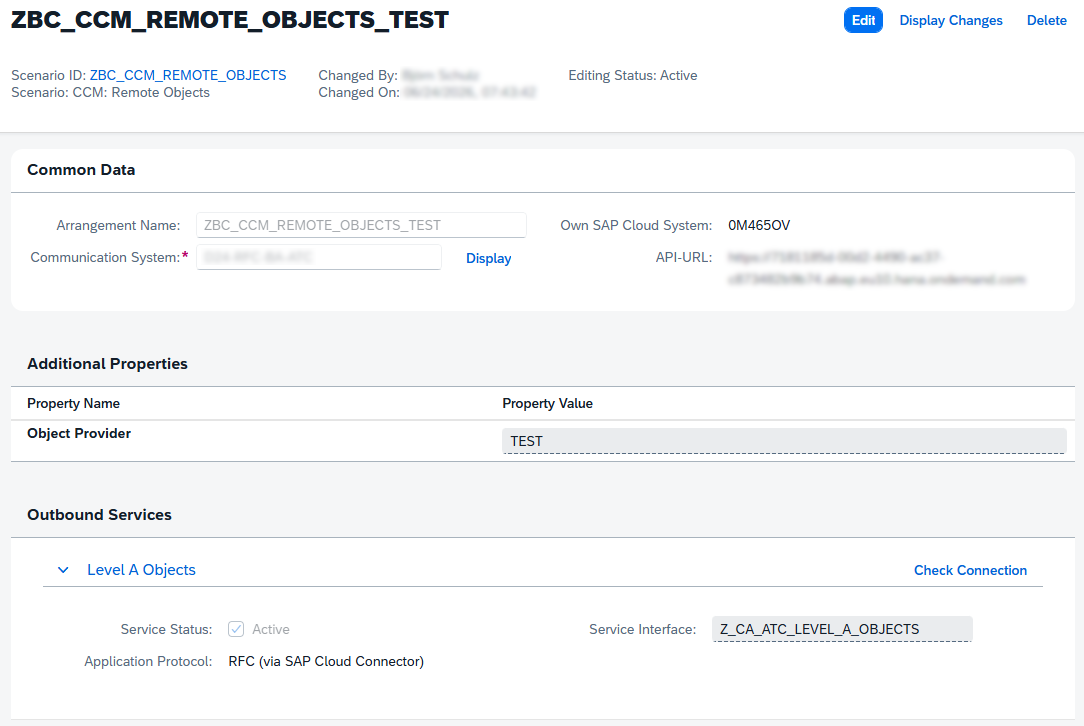Image resolution: width=1084 pixels, height=726 pixels.
Task: Open the ZBC_CCM_REMOTE_OBJECTS scenario link
Action: pyautogui.click(x=188, y=75)
